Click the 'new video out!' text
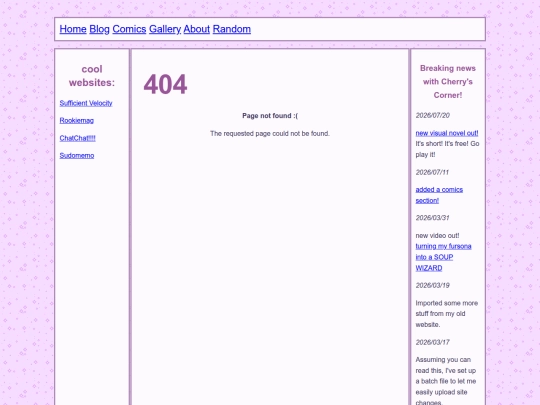This screenshot has width=540, height=405. coord(437,236)
